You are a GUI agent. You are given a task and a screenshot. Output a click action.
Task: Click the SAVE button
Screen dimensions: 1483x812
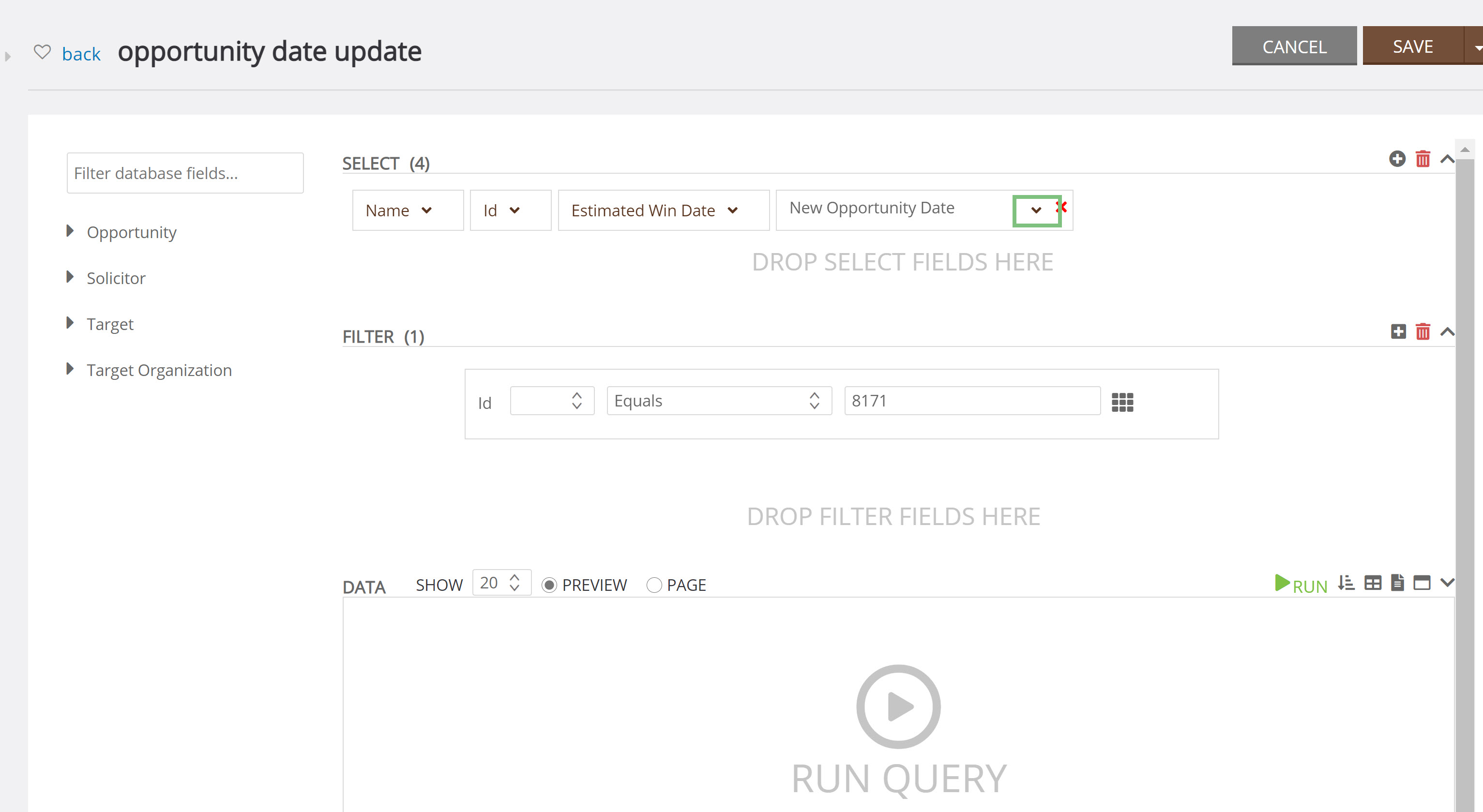click(1413, 46)
